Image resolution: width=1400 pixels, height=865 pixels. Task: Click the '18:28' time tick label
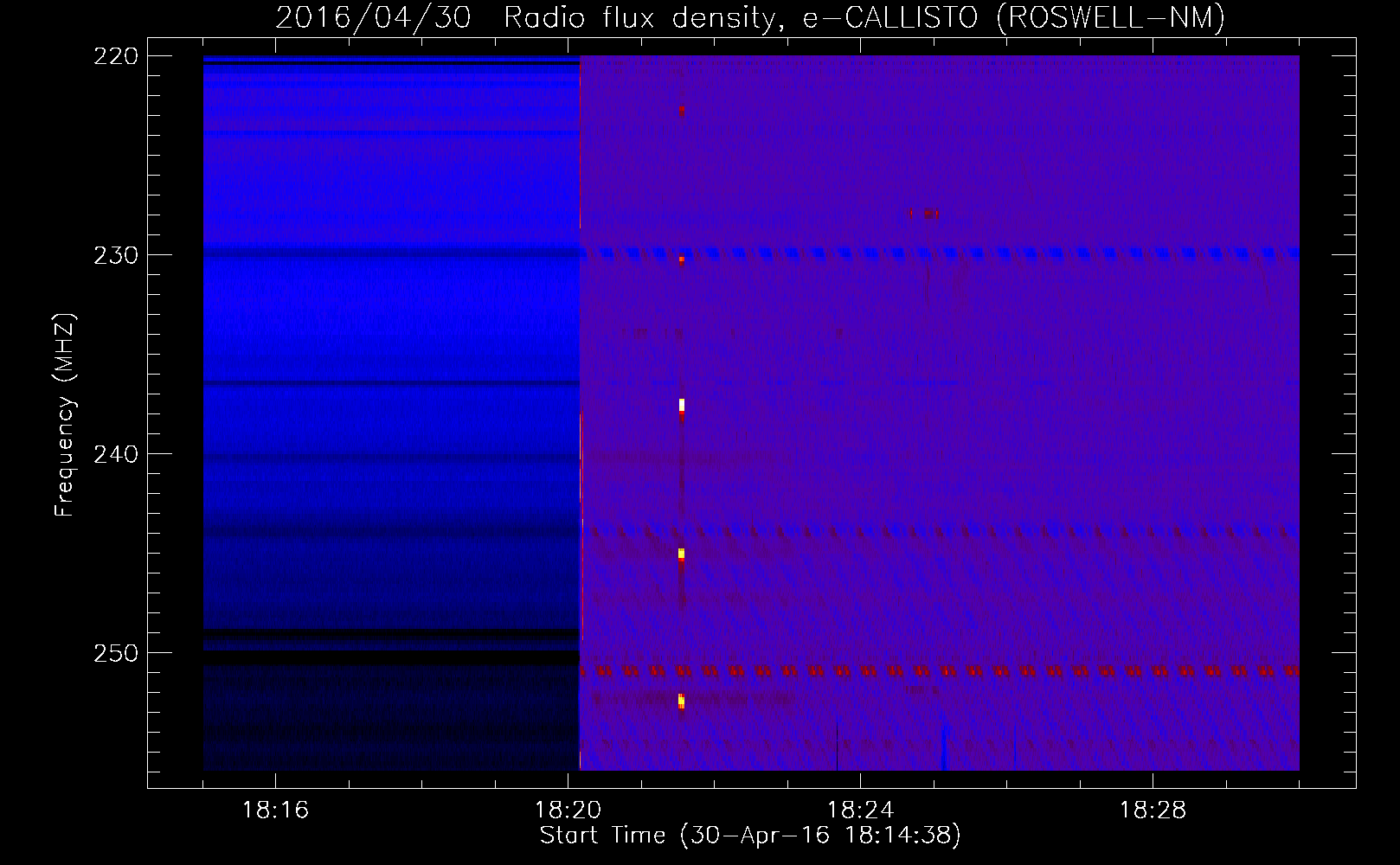click(x=1153, y=811)
